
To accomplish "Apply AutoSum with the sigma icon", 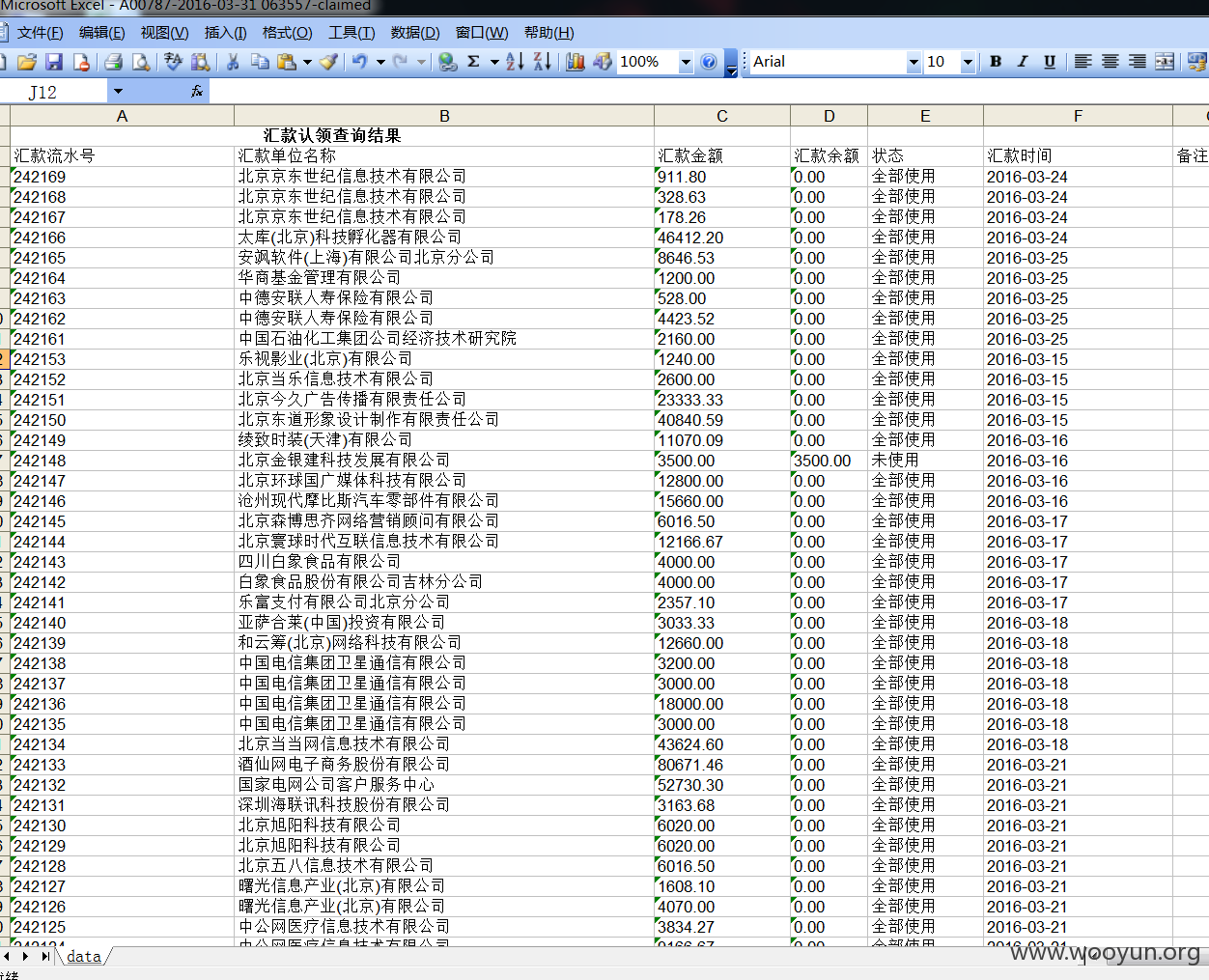I will pyautogui.click(x=474, y=62).
